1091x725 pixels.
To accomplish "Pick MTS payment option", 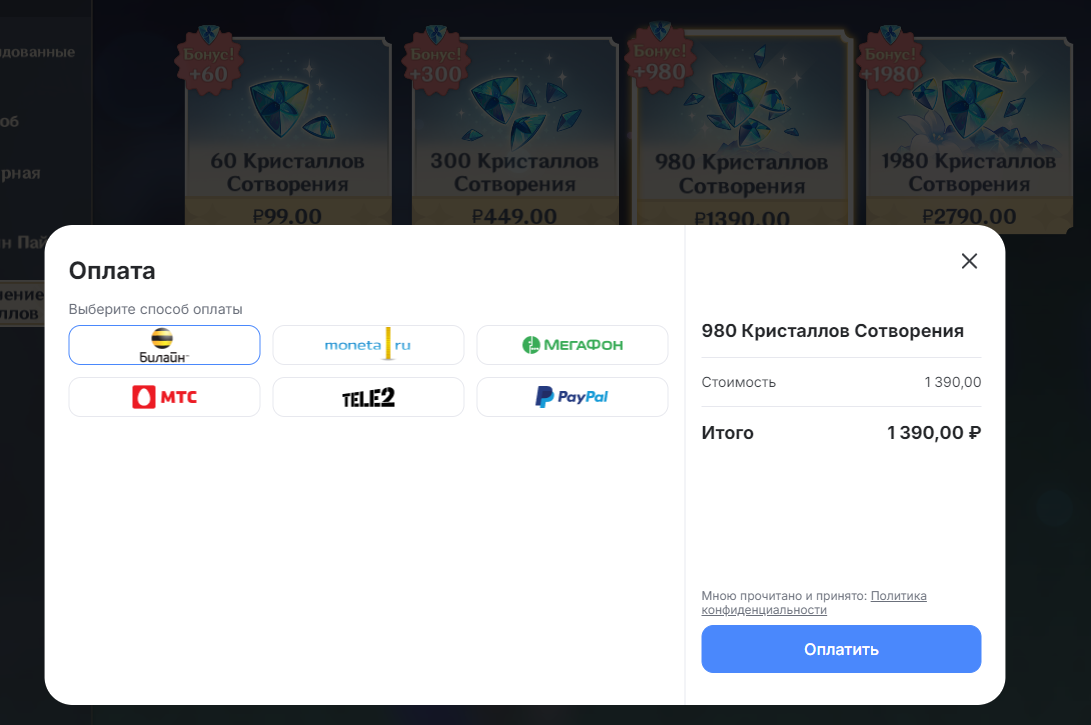I will tap(164, 397).
